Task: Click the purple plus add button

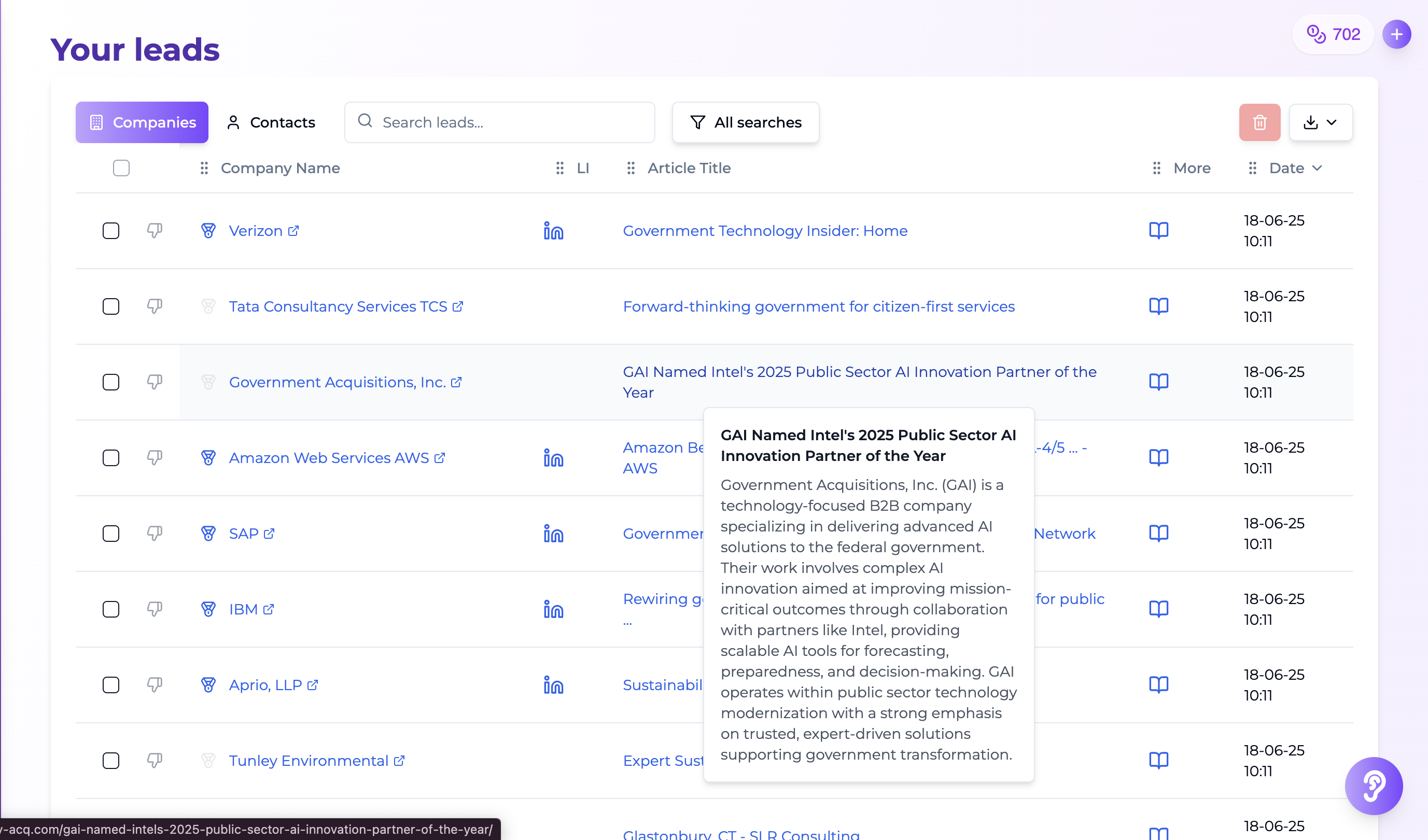Action: [1397, 34]
